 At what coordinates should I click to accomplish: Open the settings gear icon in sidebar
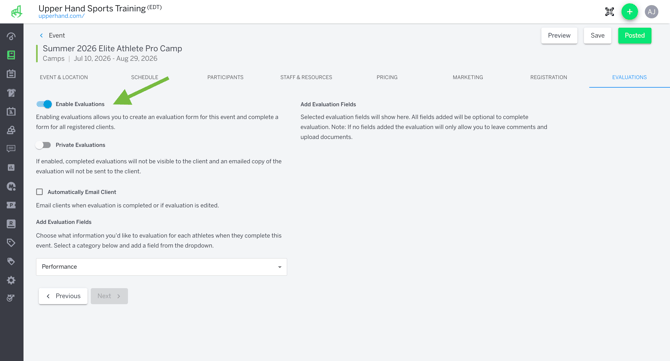11,280
